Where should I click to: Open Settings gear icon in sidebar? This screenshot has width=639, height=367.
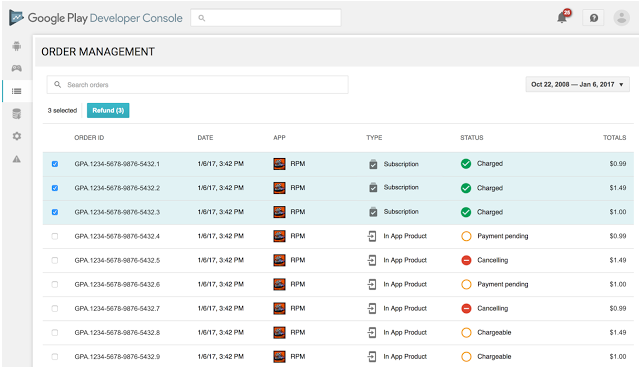[x=17, y=136]
